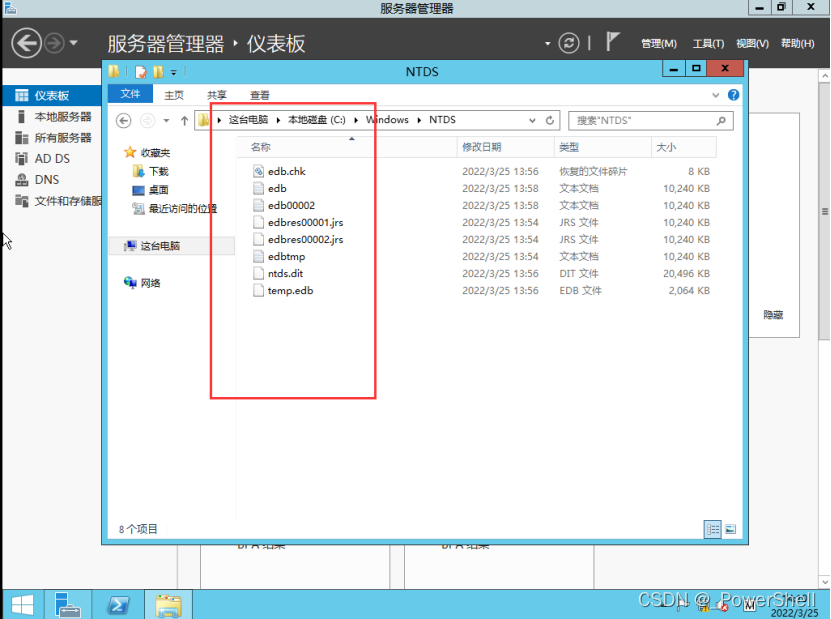Switch to the 查看 ribbon tab

tap(260, 95)
